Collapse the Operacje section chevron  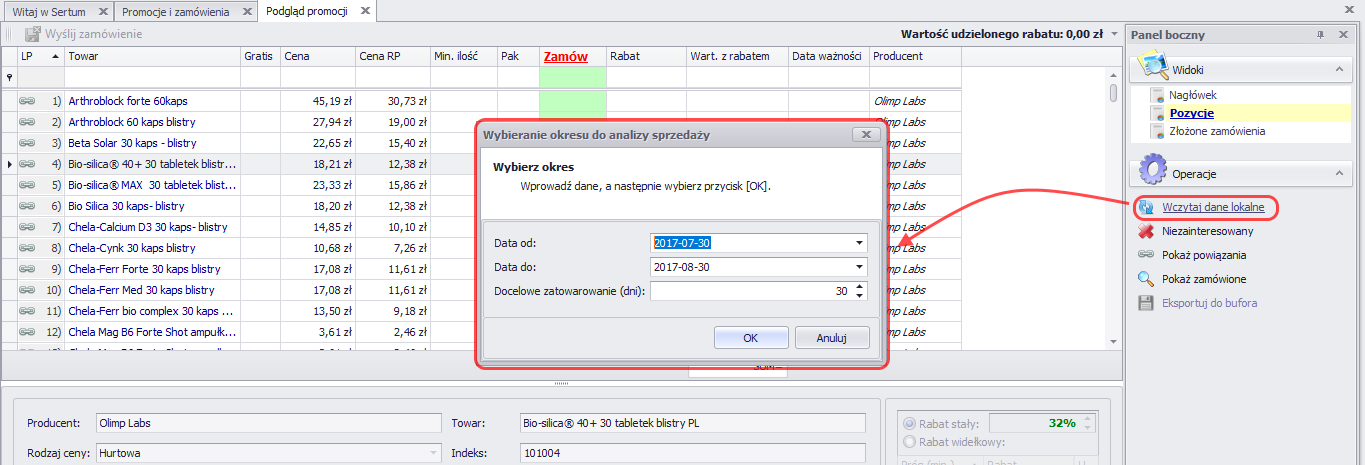click(1337, 173)
